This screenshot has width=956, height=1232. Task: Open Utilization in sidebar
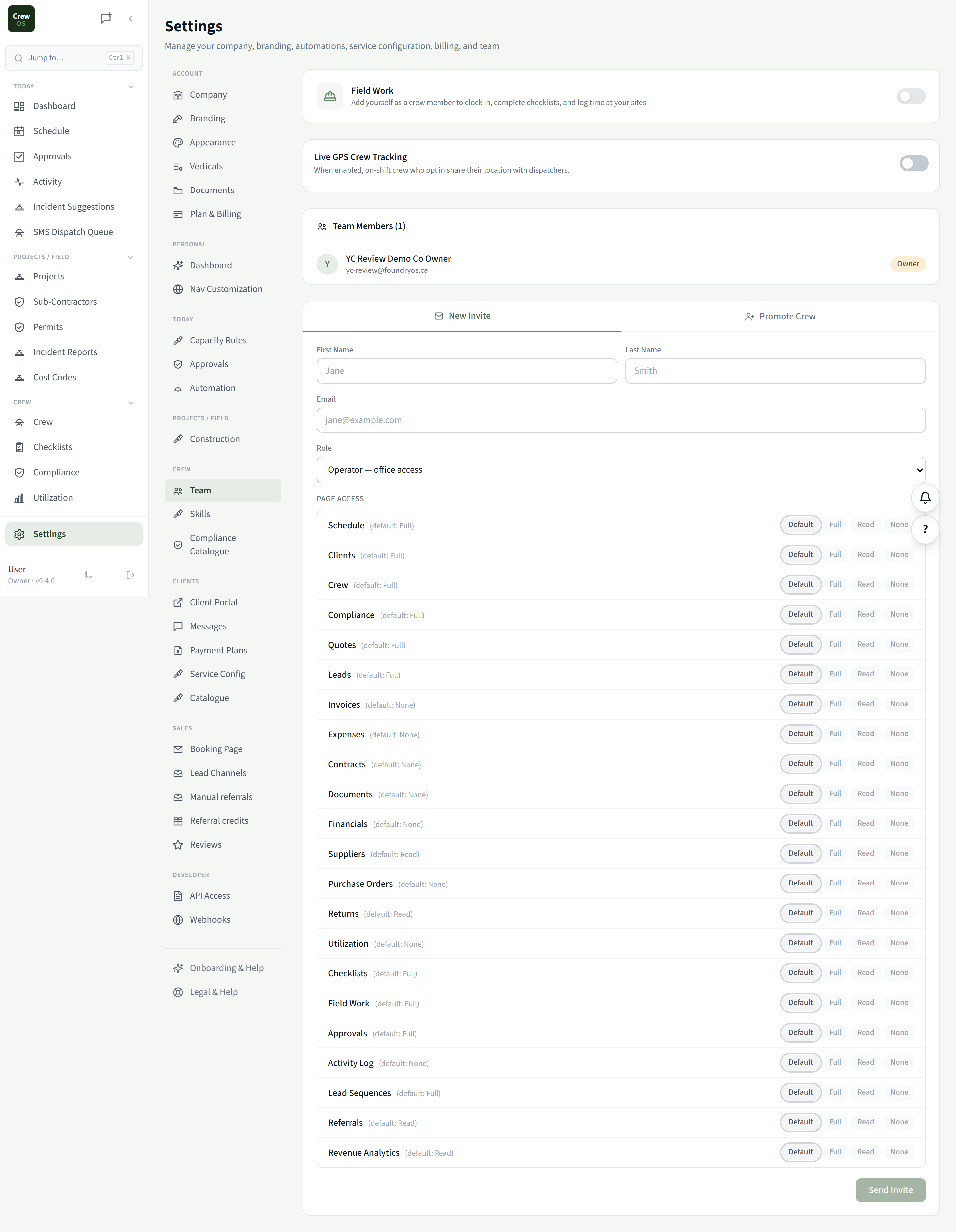[x=74, y=498]
